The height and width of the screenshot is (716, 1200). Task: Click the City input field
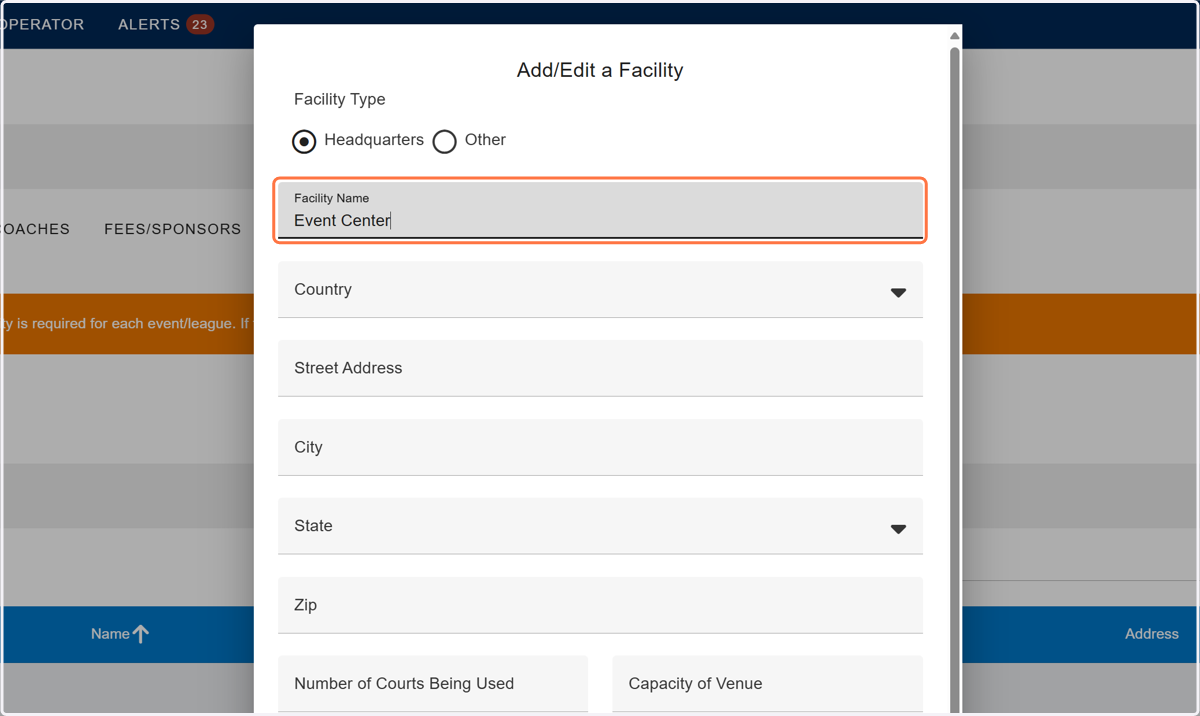pos(600,447)
